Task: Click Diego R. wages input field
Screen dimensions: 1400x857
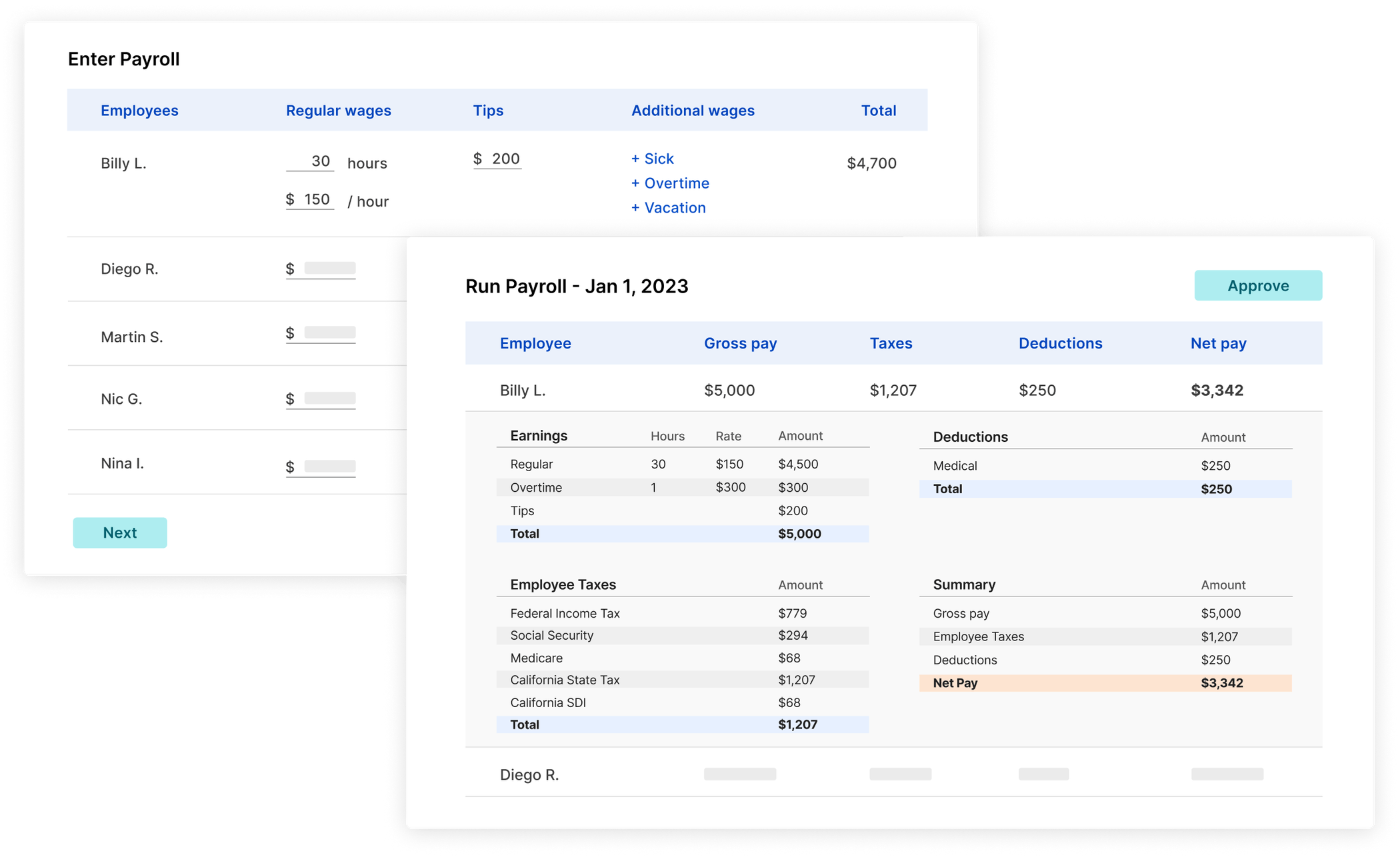Action: tap(329, 269)
